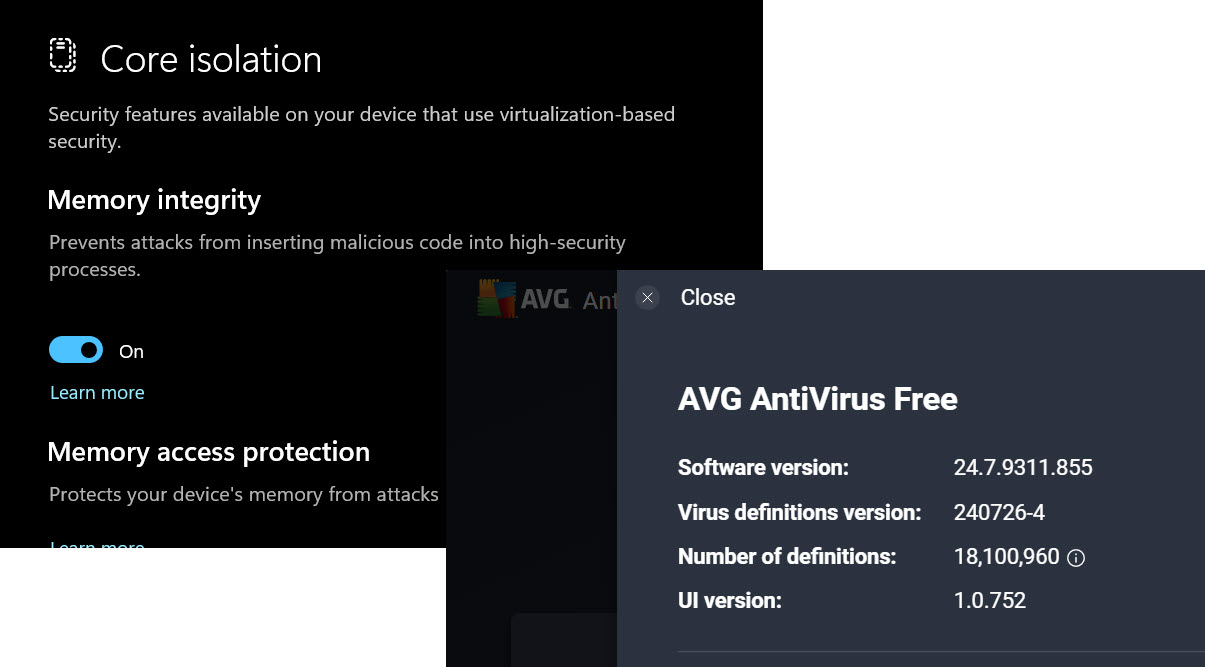Click the Memory integrity section heading
Screen dimensions: 1205x667
[154, 200]
